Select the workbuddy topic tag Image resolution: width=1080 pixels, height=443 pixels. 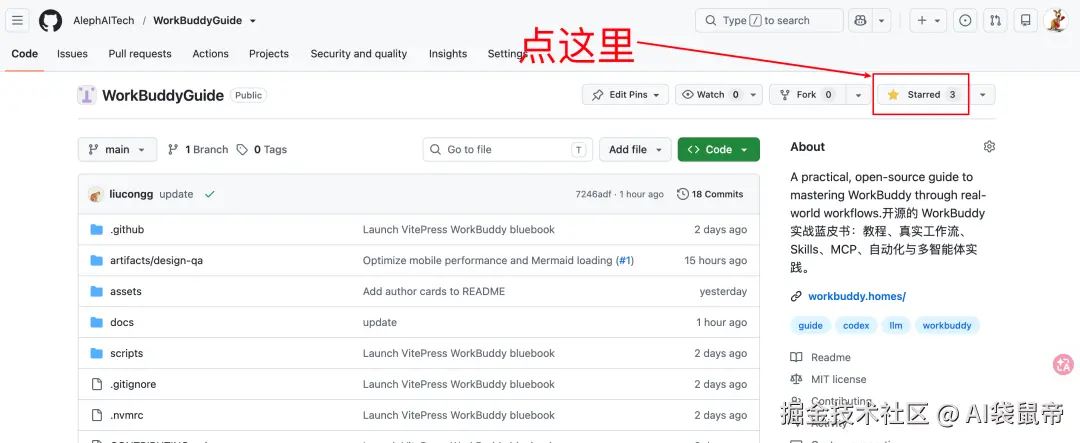(947, 325)
